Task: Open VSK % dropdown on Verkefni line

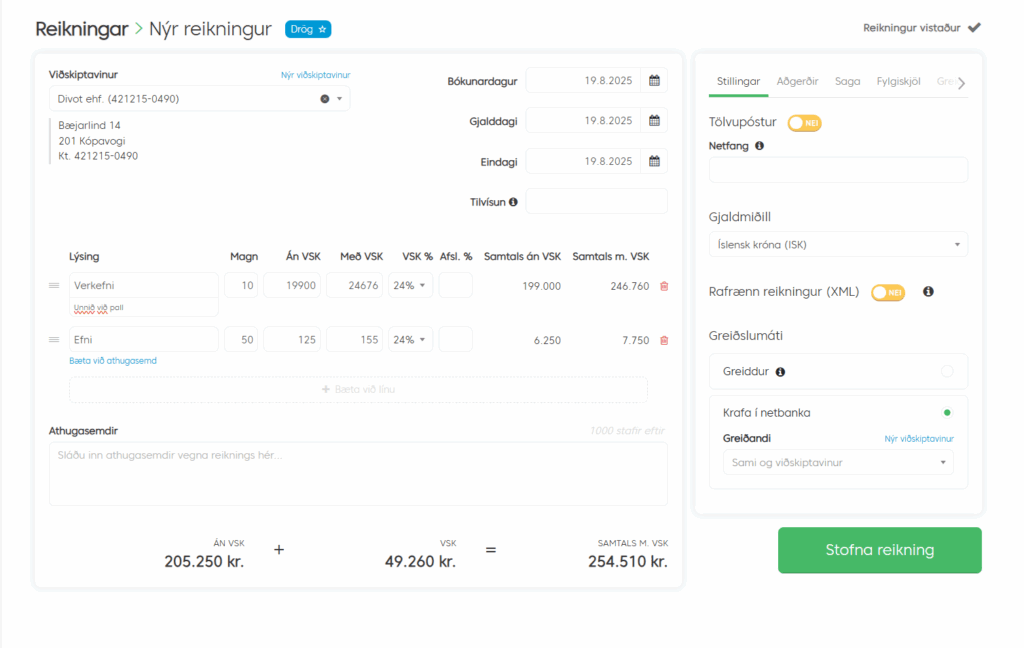Action: [410, 285]
